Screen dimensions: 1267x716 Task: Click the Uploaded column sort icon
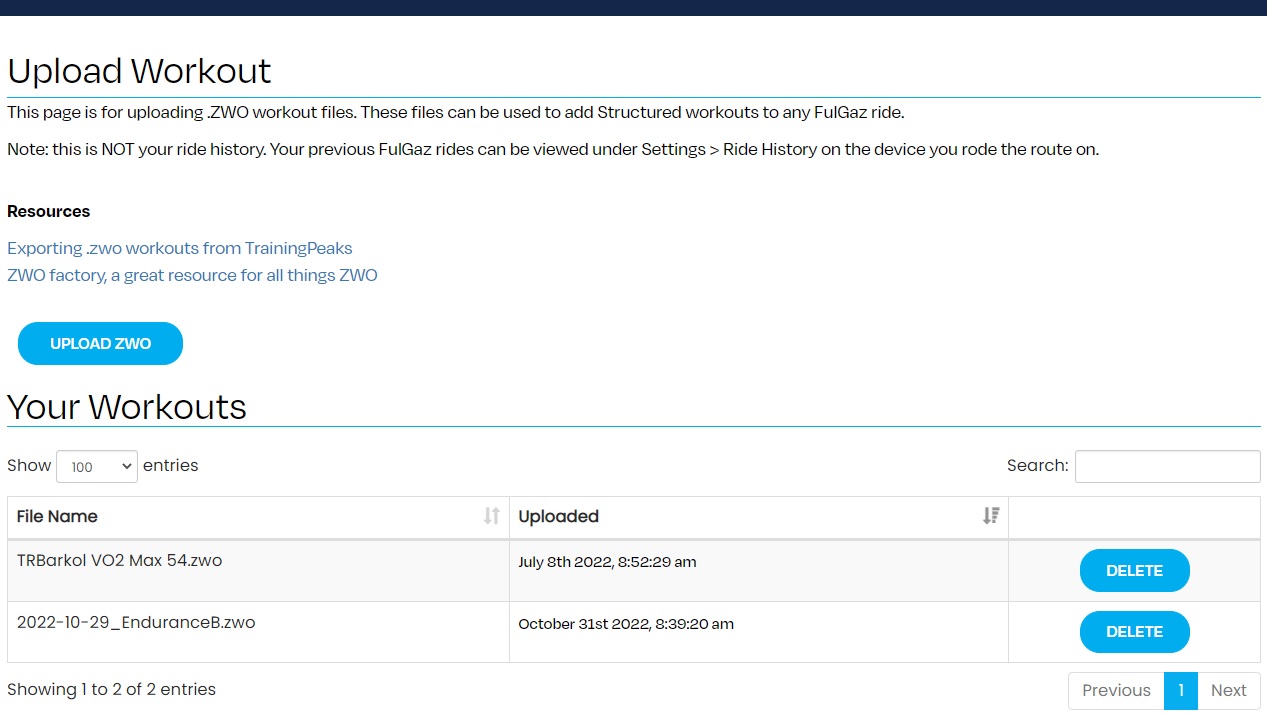(x=990, y=516)
